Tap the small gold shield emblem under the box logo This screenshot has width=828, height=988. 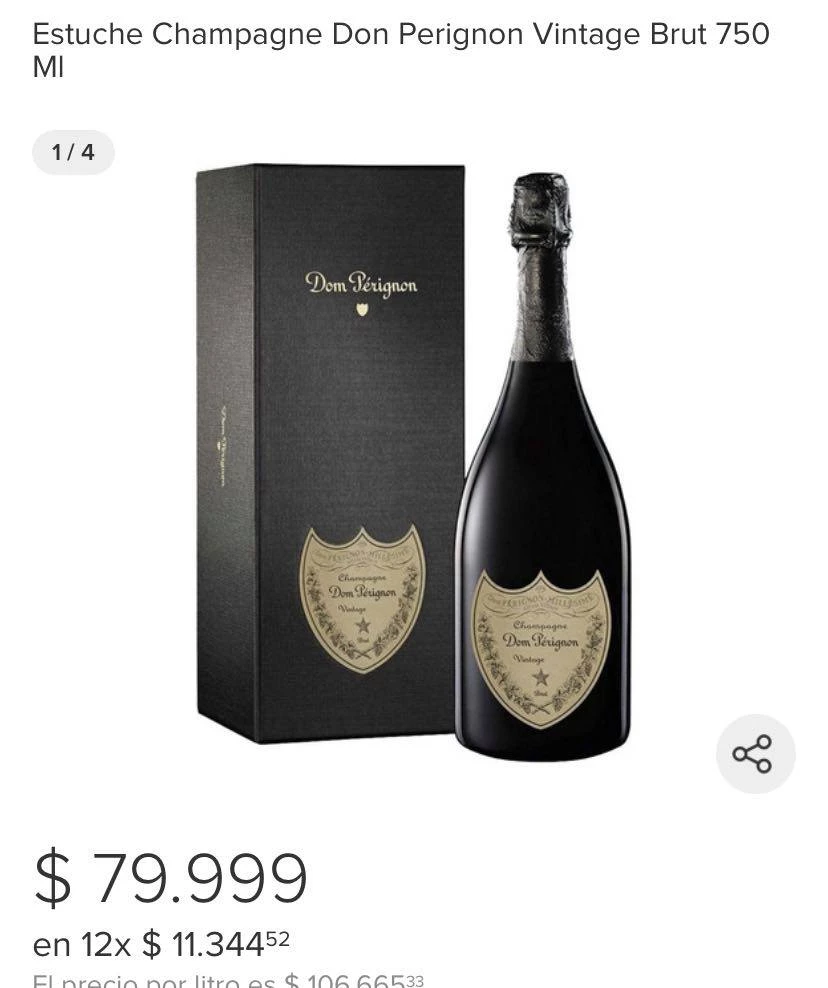(362, 309)
